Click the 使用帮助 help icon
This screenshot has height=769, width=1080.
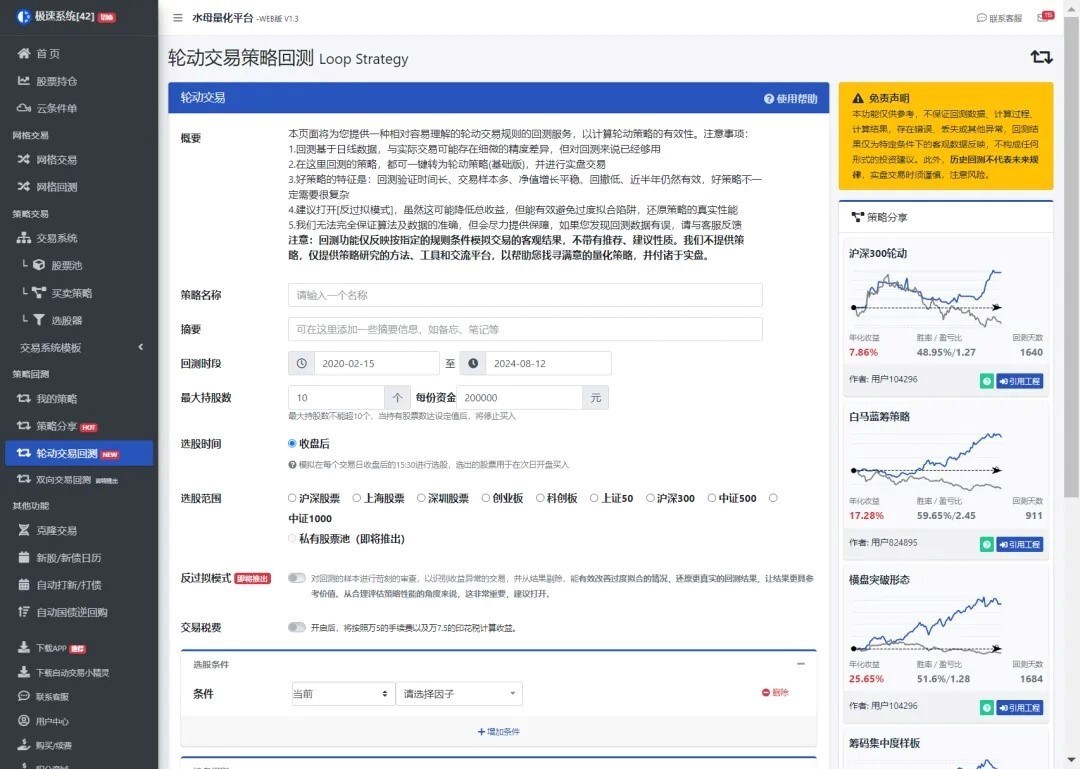point(769,98)
